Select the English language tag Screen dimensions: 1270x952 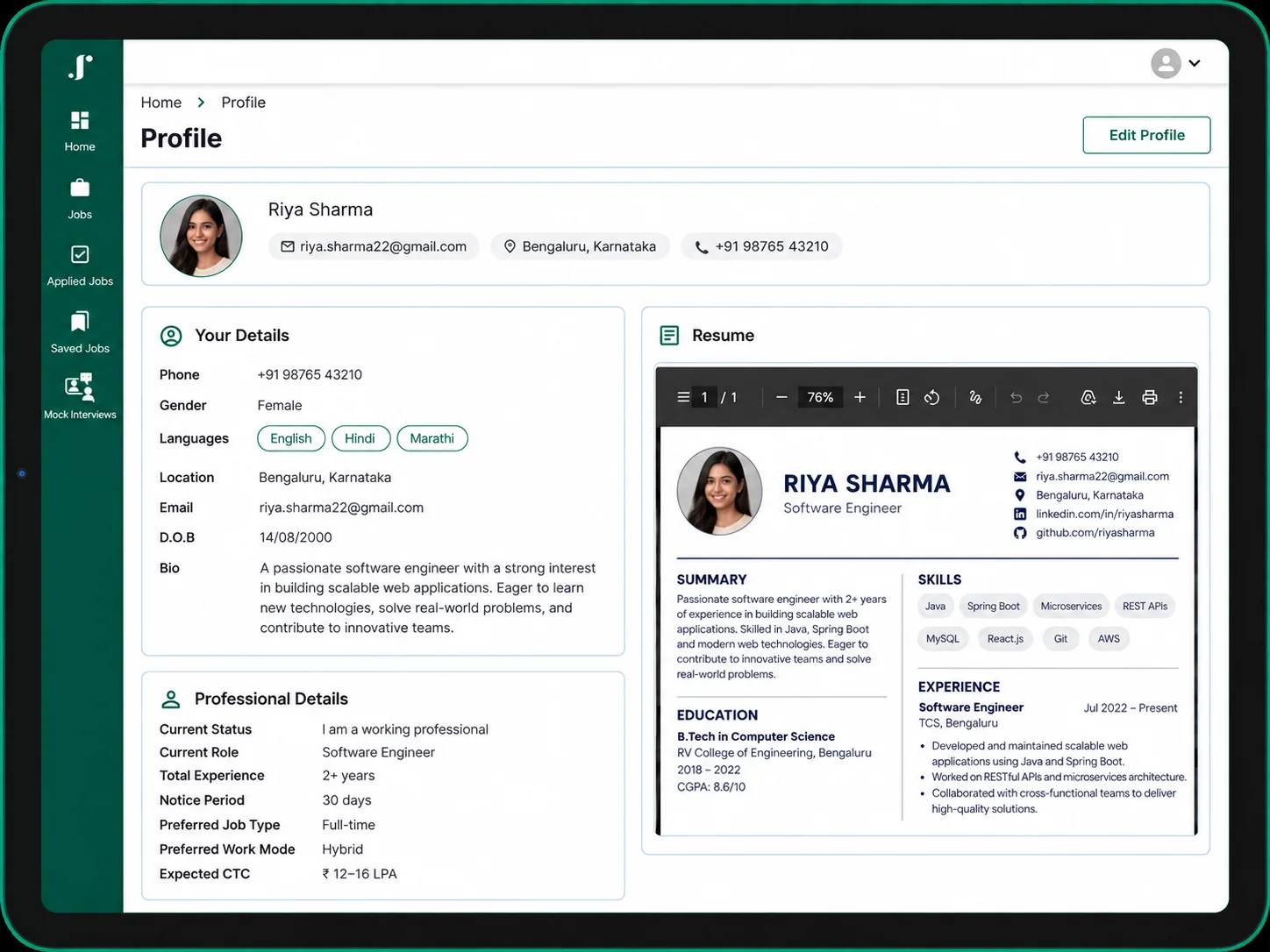(291, 438)
